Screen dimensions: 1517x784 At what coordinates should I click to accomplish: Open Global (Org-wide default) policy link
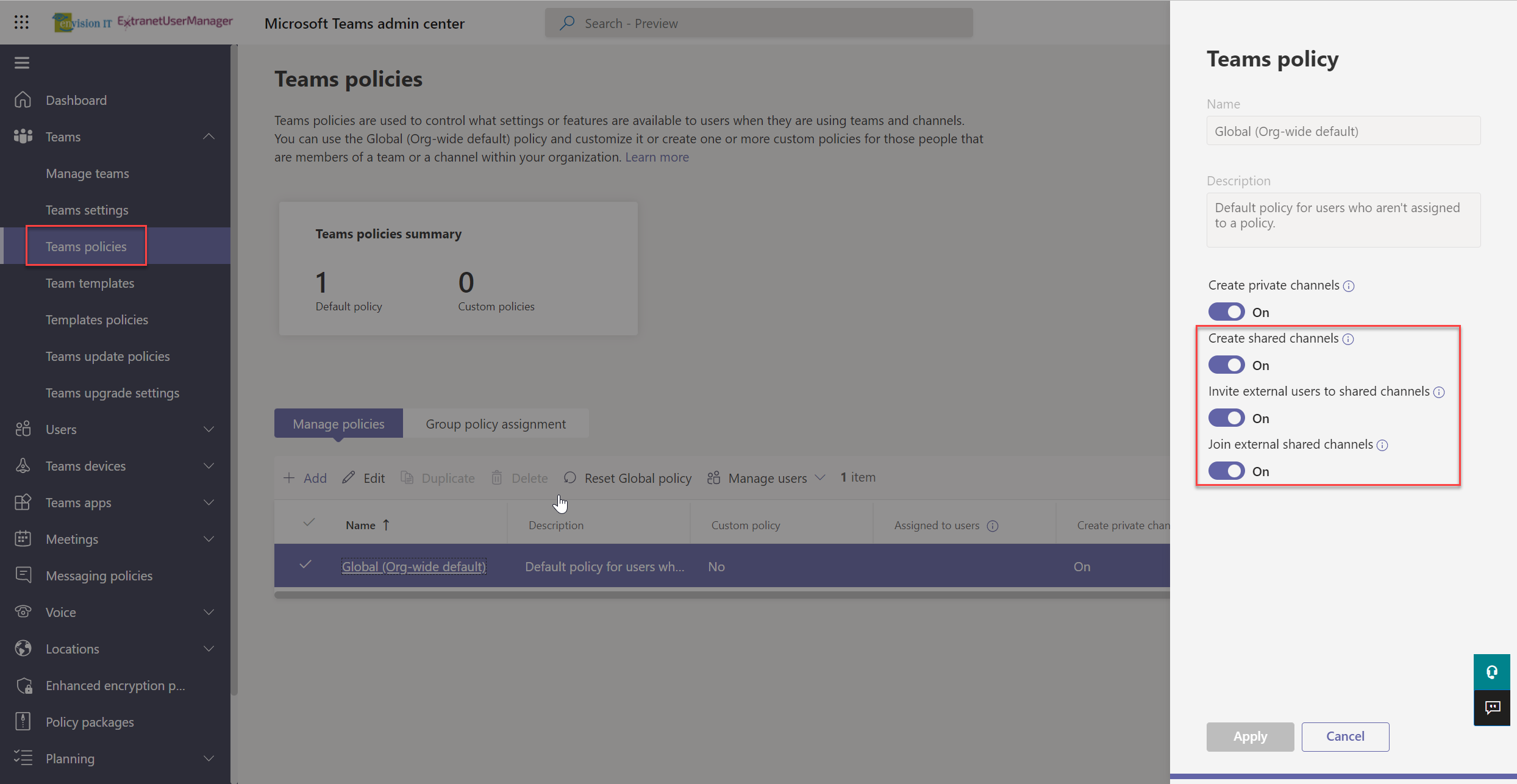[x=413, y=566]
